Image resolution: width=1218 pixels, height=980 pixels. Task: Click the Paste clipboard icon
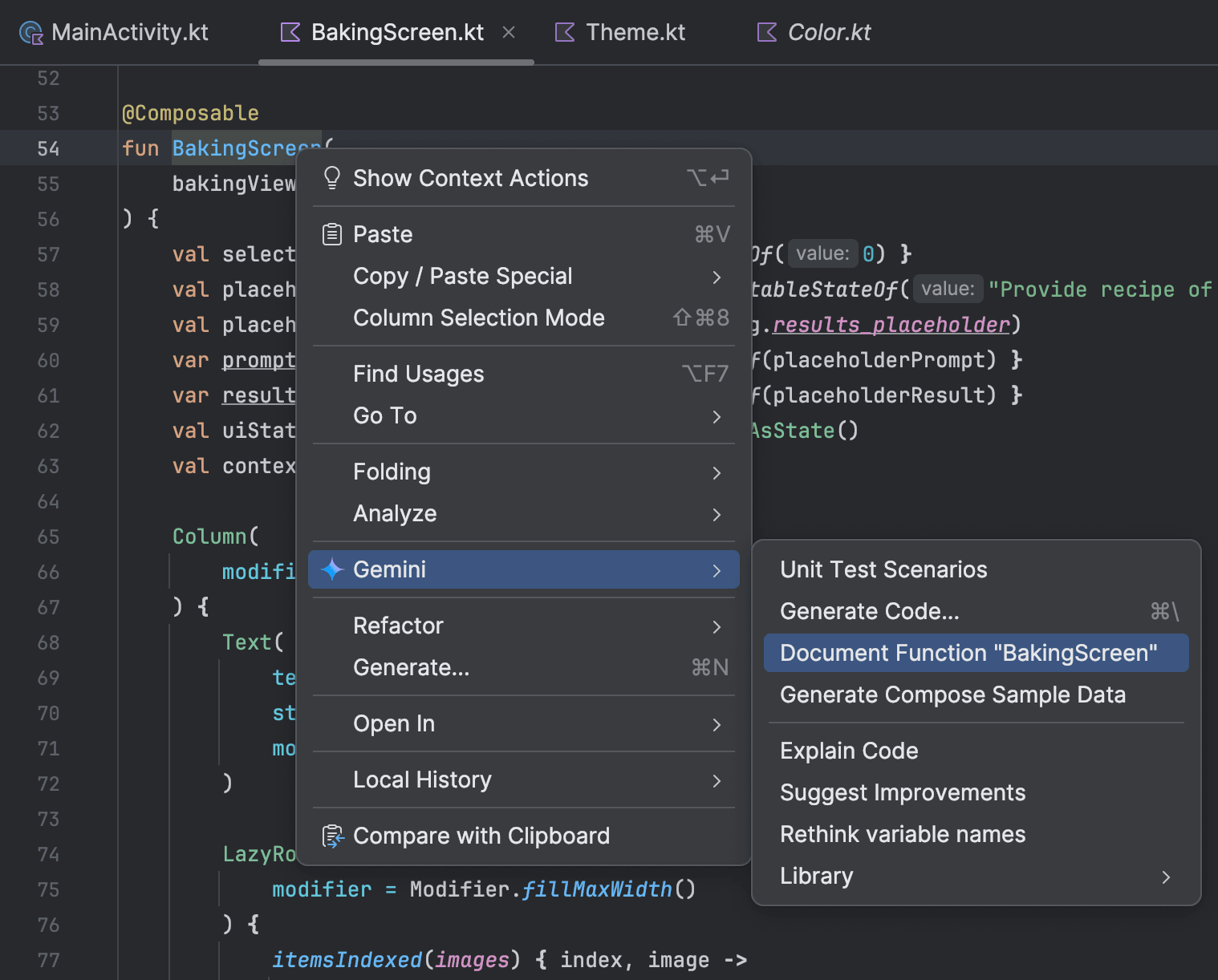click(331, 234)
